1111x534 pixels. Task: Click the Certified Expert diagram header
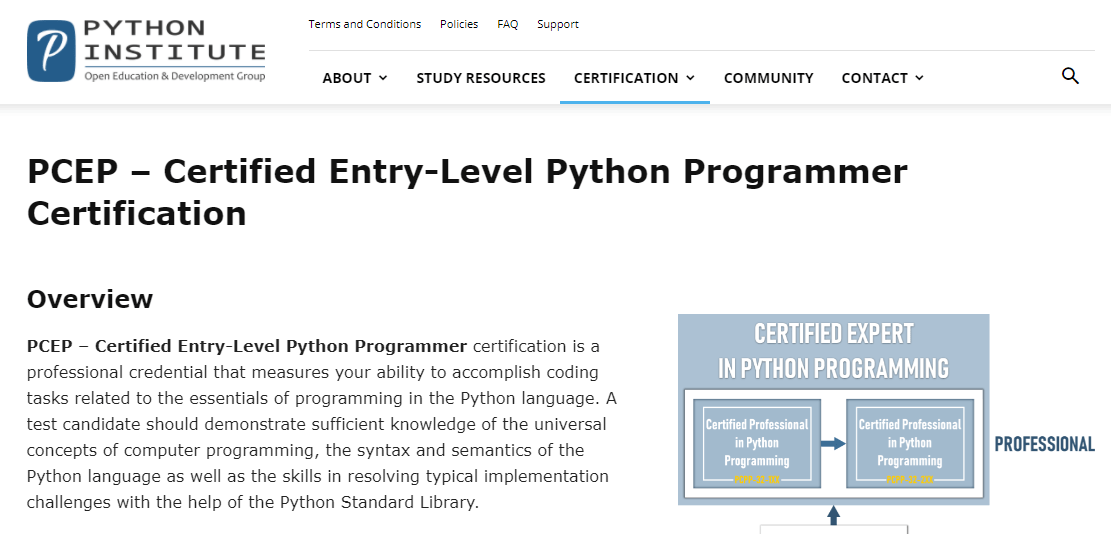tap(833, 350)
